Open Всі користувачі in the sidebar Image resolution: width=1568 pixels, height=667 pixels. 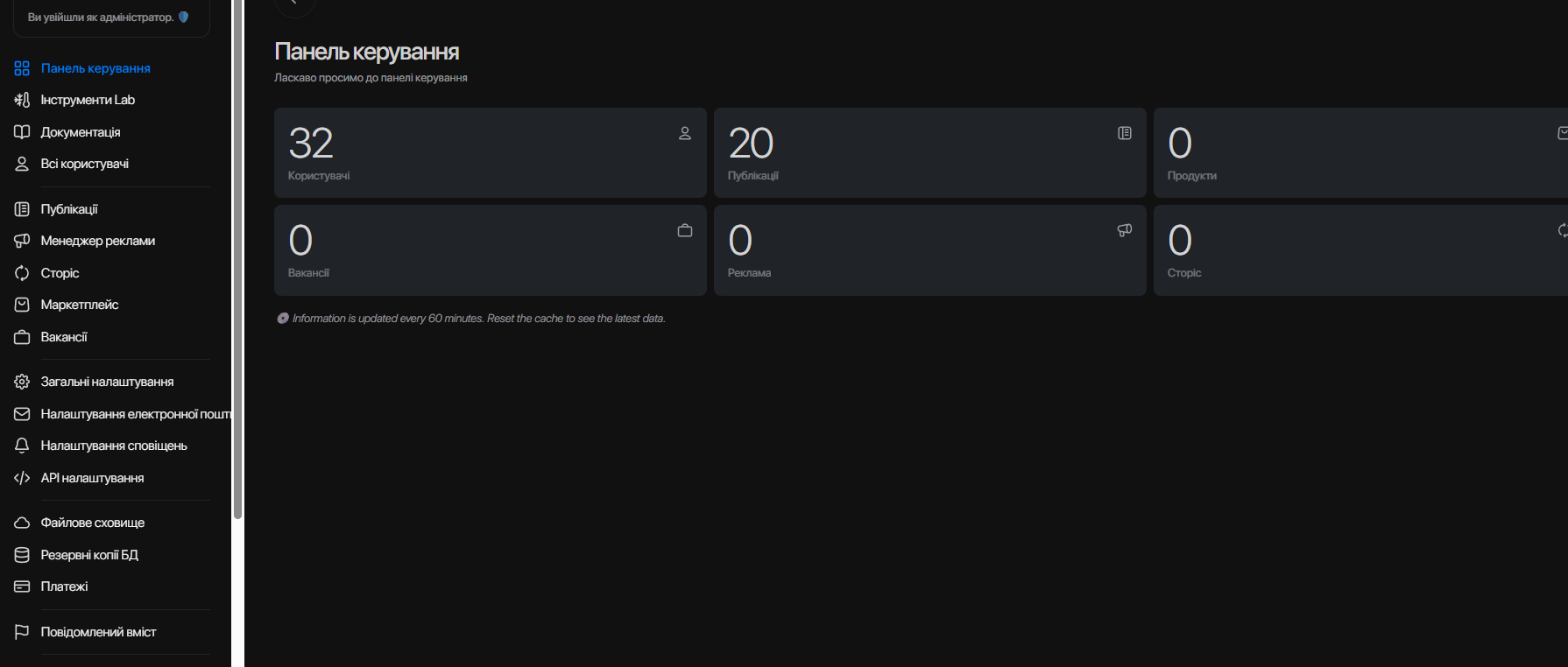pos(84,164)
